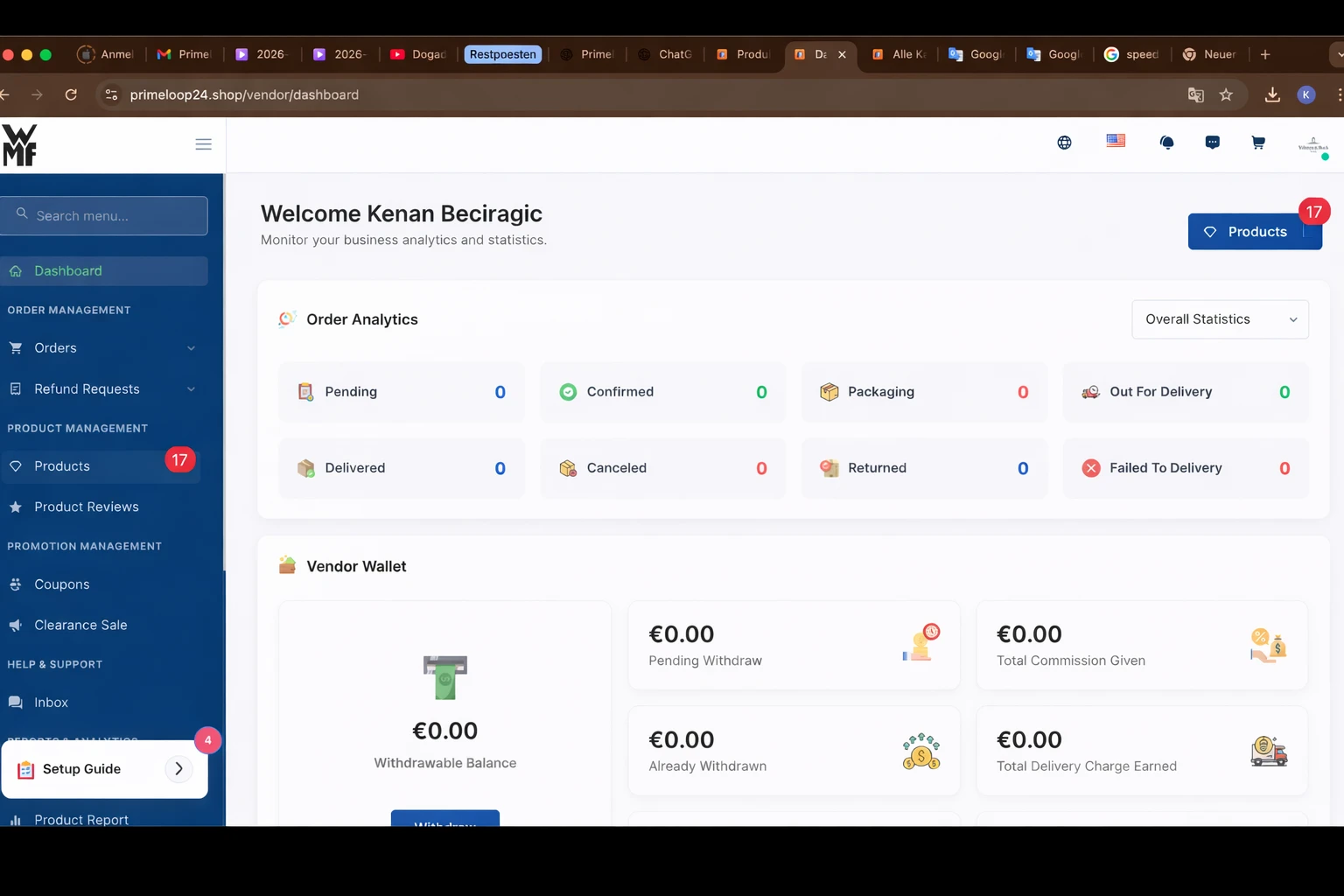Open the Setup Guide arrow
The width and height of the screenshot is (1344, 896).
(x=178, y=769)
